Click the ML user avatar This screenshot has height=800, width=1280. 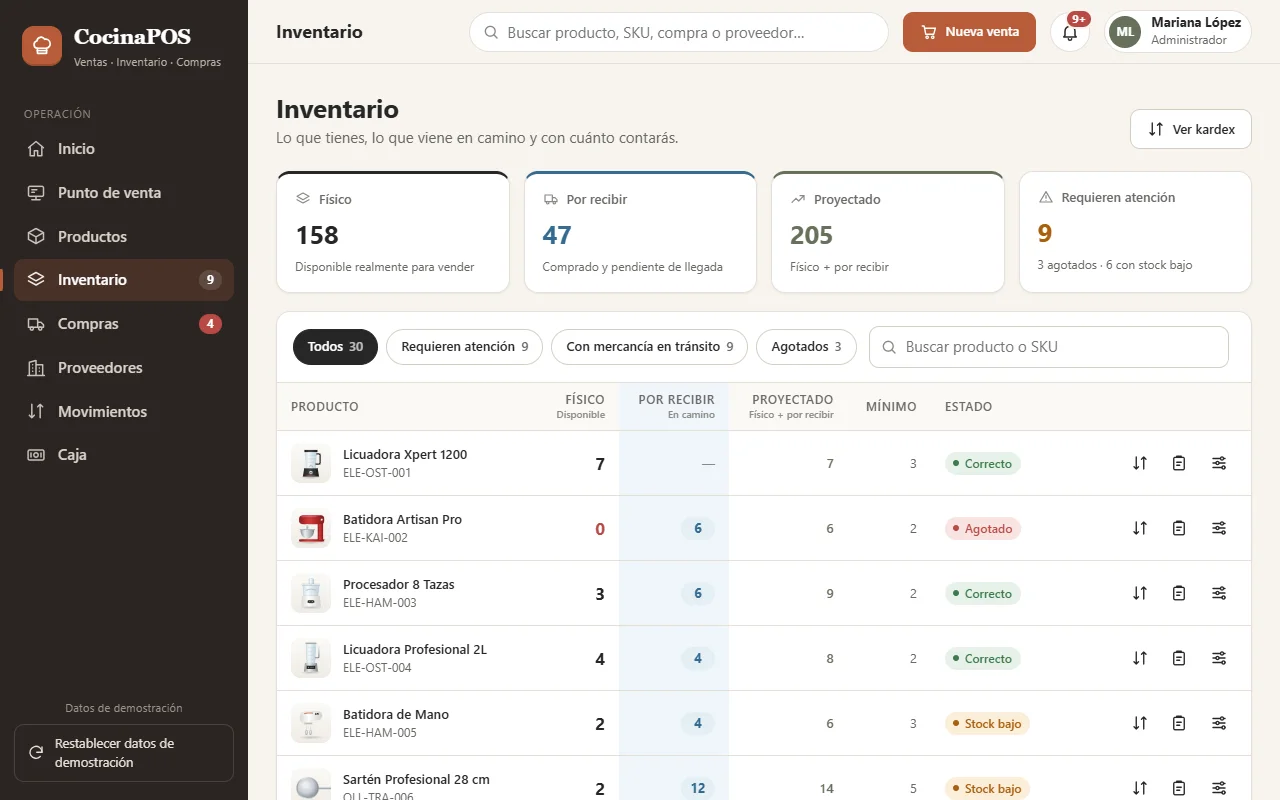pyautogui.click(x=1125, y=32)
